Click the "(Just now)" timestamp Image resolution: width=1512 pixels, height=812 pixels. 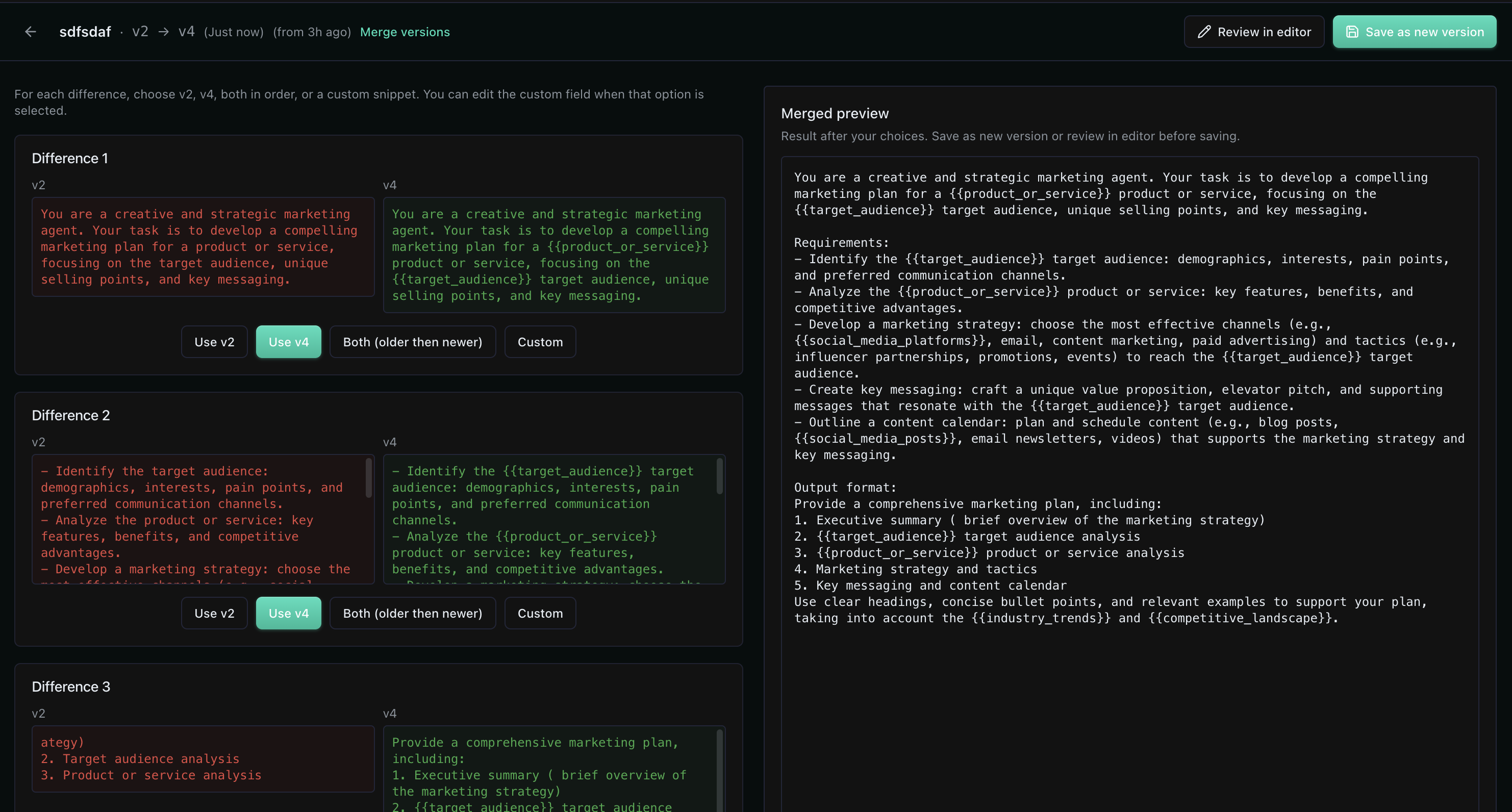tap(234, 32)
